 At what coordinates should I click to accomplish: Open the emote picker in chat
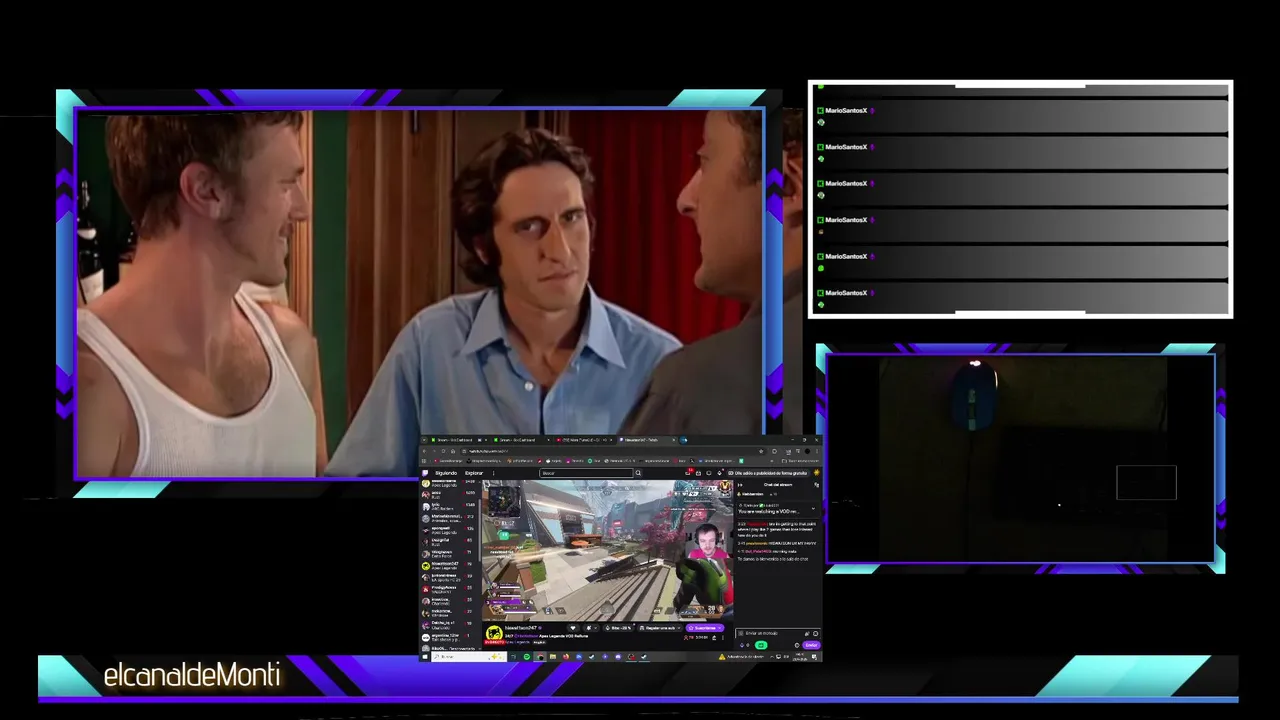coord(816,633)
